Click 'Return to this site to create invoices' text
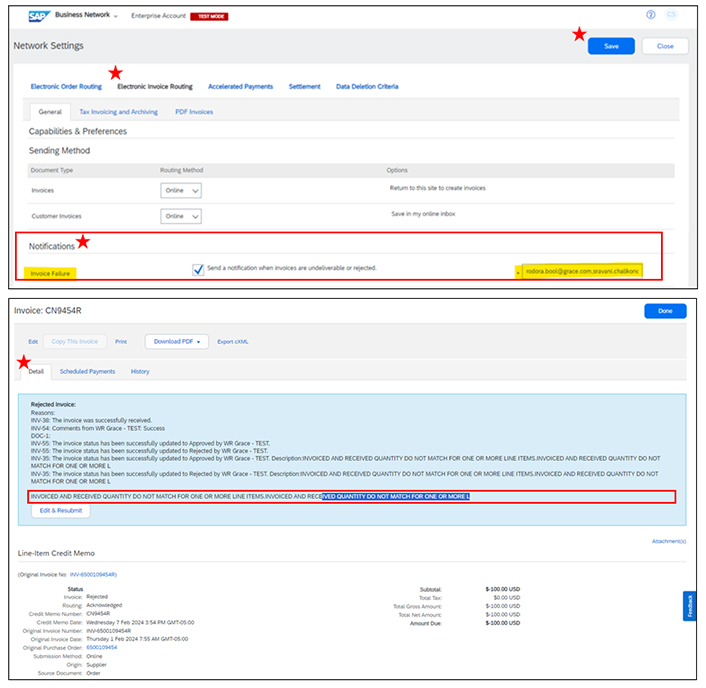 pyautogui.click(x=438, y=188)
